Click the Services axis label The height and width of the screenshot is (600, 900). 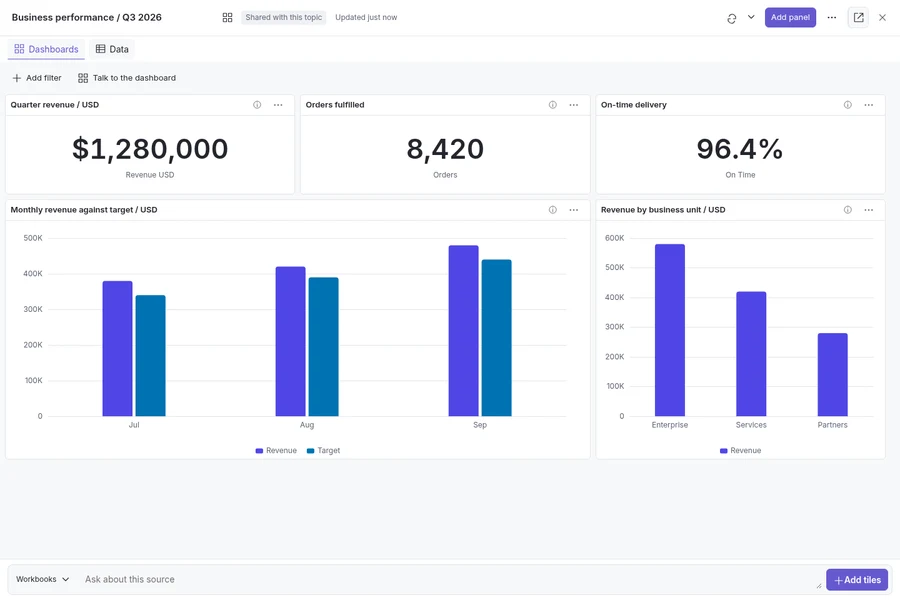(751, 425)
